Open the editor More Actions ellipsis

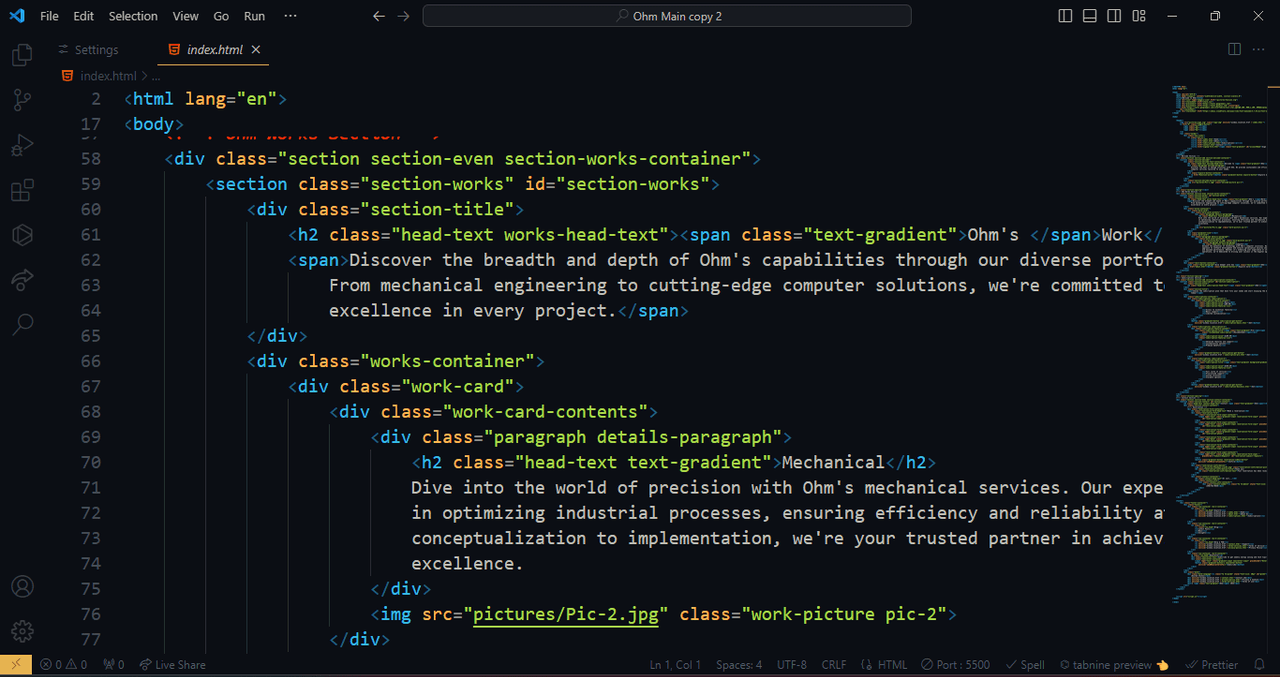(1259, 49)
